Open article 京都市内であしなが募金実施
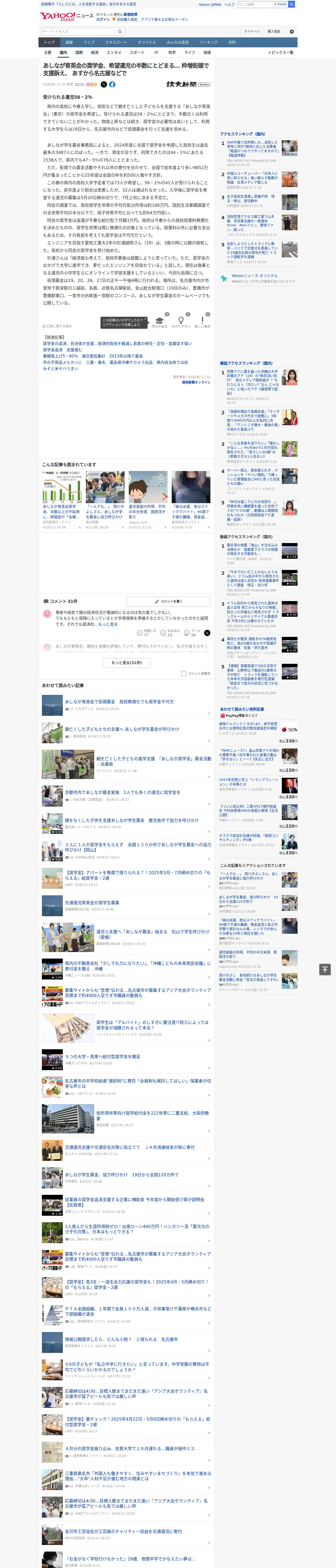336x1568 pixels. [122, 793]
